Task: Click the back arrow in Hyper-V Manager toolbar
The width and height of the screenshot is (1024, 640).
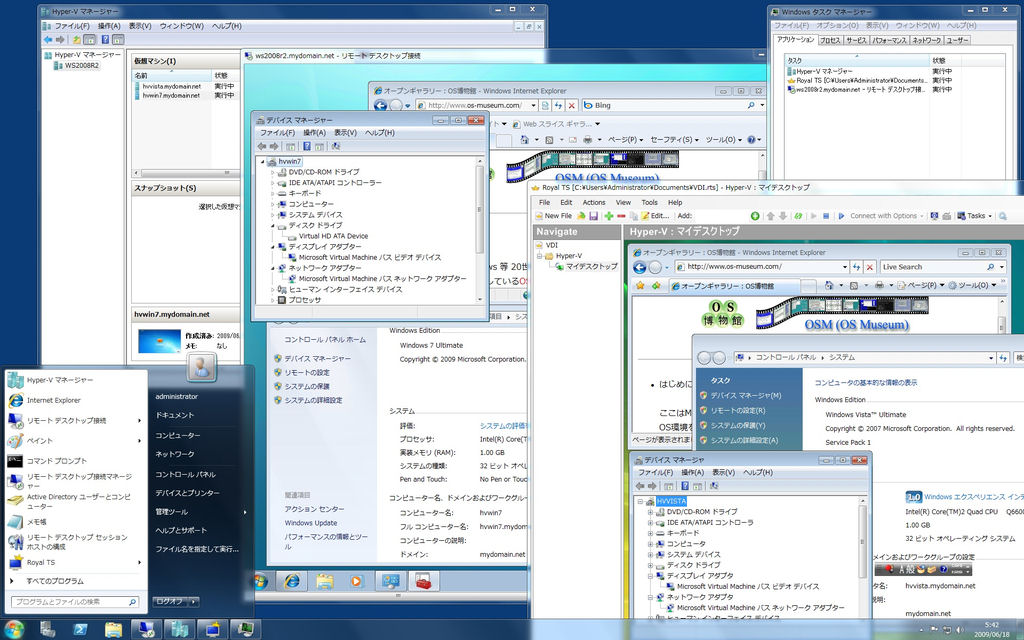Action: click(48, 40)
